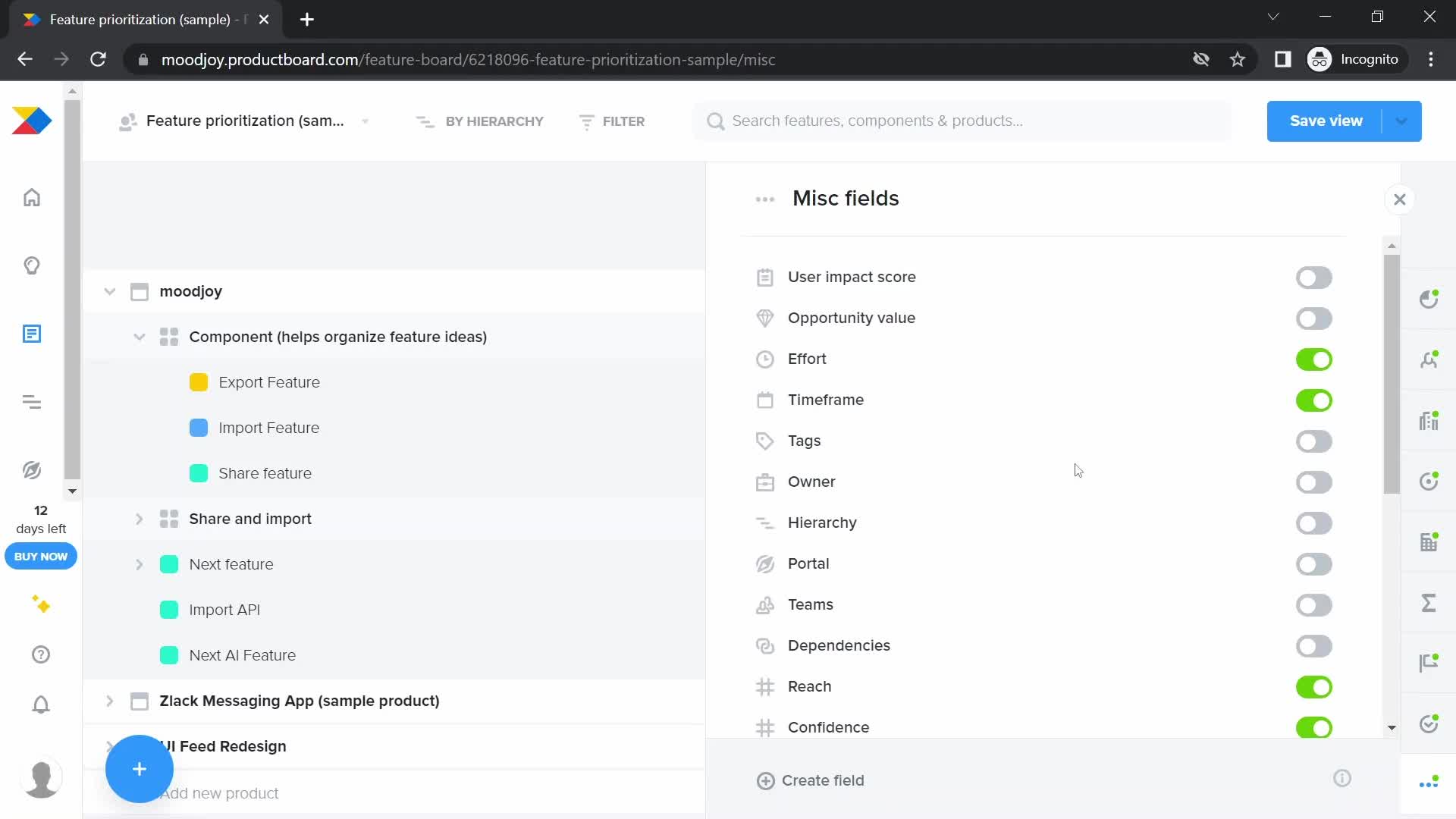
Task: Open the Insights lightbulb icon
Action: click(32, 265)
